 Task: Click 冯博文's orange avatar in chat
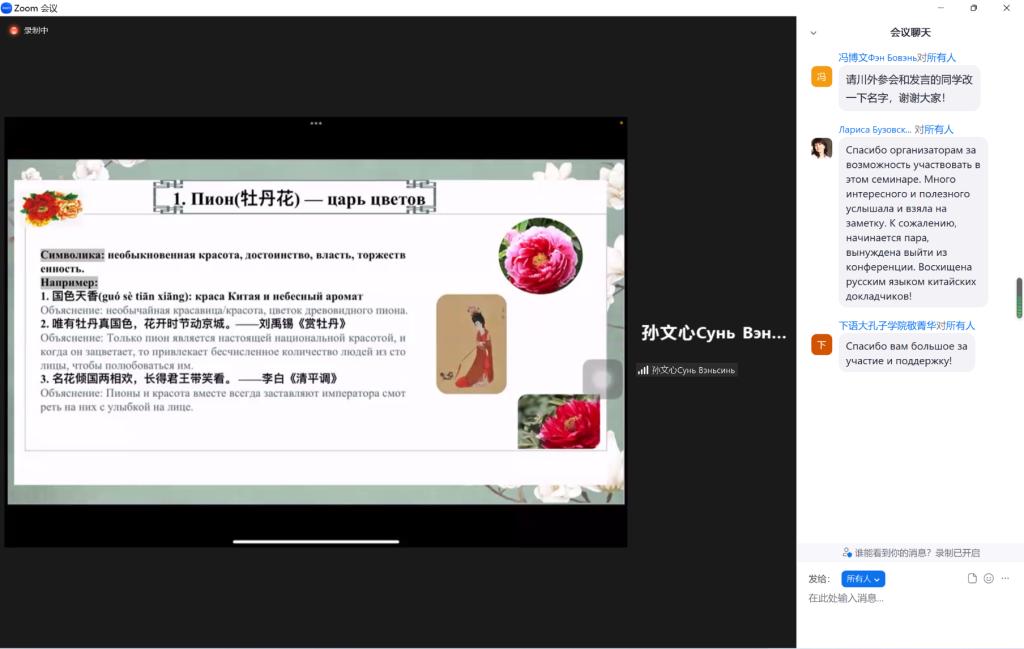(x=821, y=77)
